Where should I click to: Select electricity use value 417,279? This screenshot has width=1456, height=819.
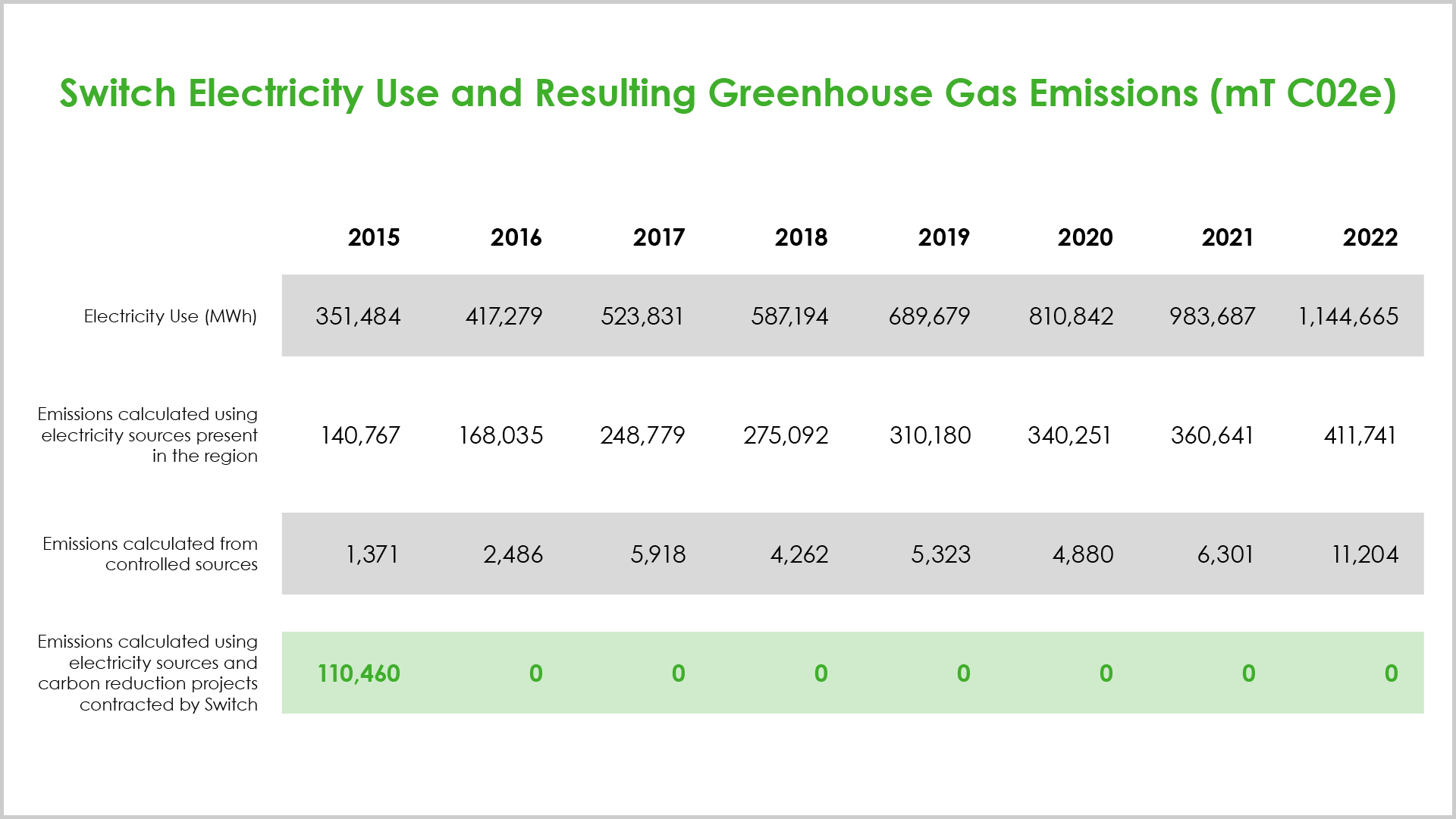pos(504,316)
